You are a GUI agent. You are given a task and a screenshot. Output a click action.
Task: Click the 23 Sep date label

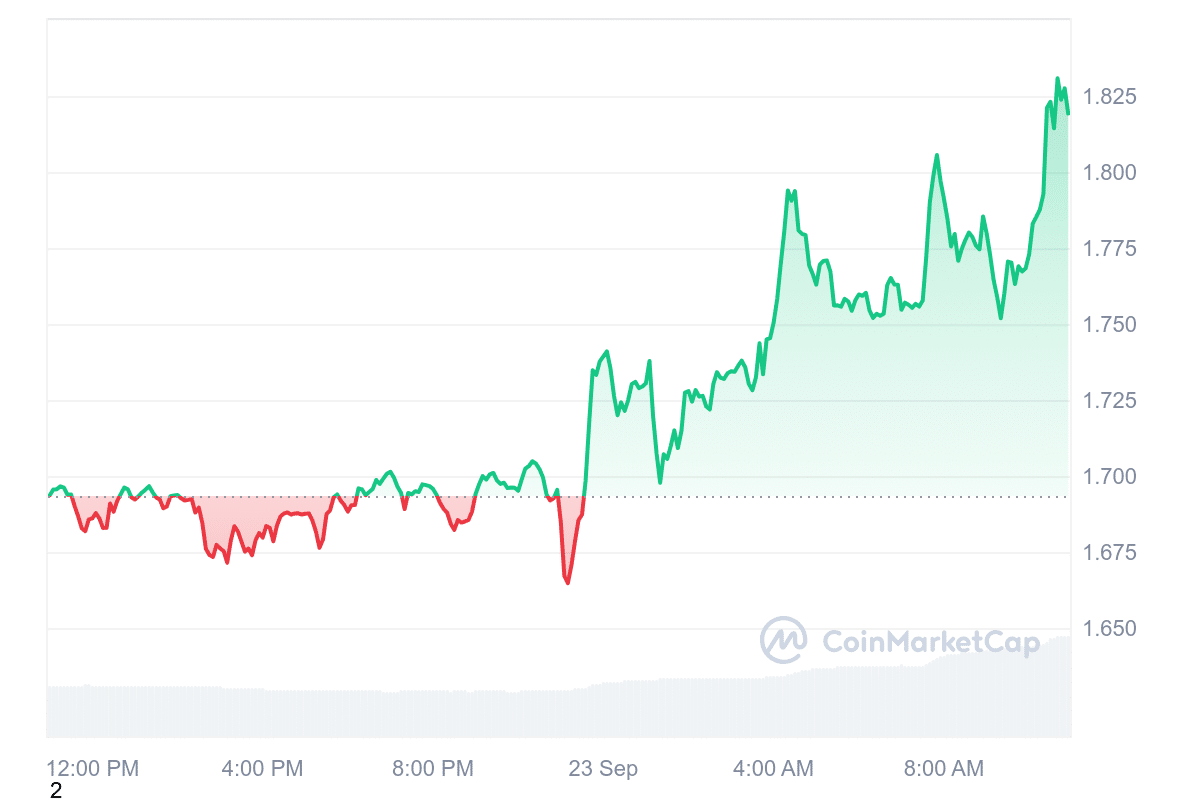coord(603,769)
